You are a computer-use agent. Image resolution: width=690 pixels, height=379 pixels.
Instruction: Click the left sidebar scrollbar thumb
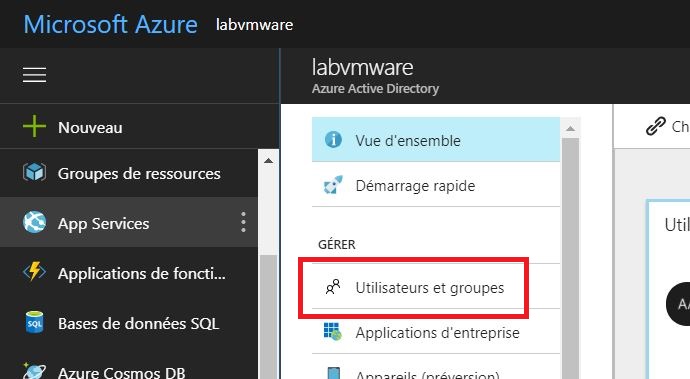point(268,316)
